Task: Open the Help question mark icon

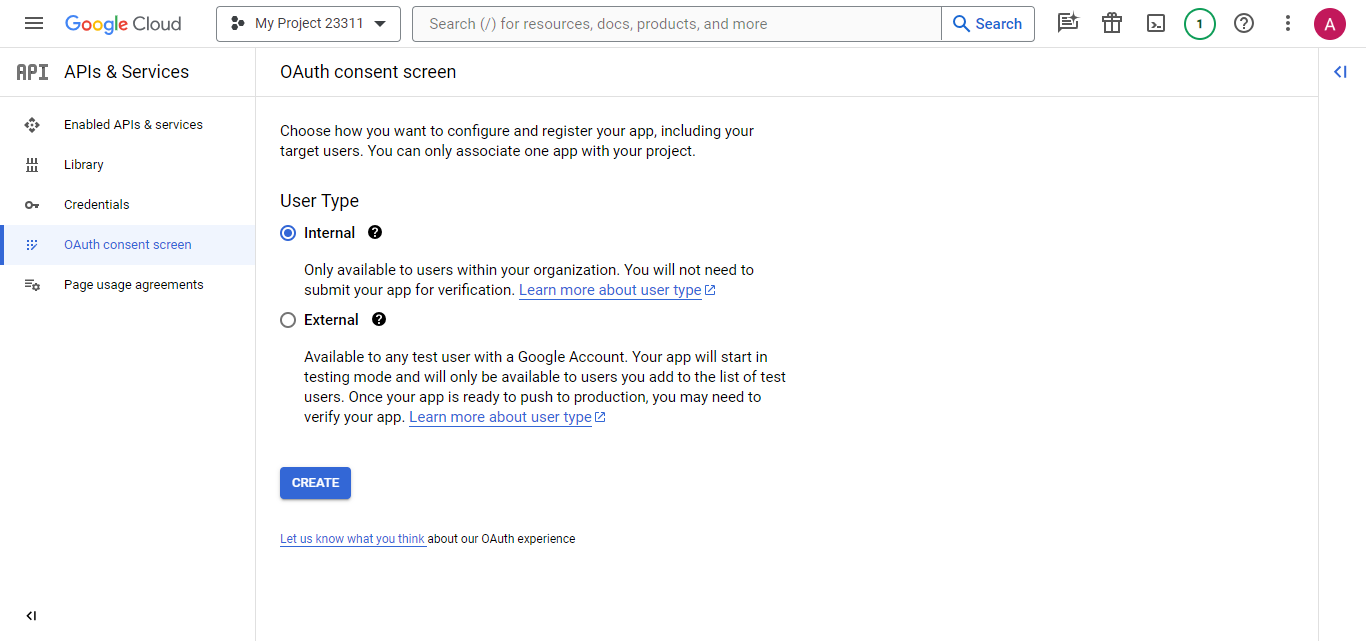Action: pos(1243,23)
